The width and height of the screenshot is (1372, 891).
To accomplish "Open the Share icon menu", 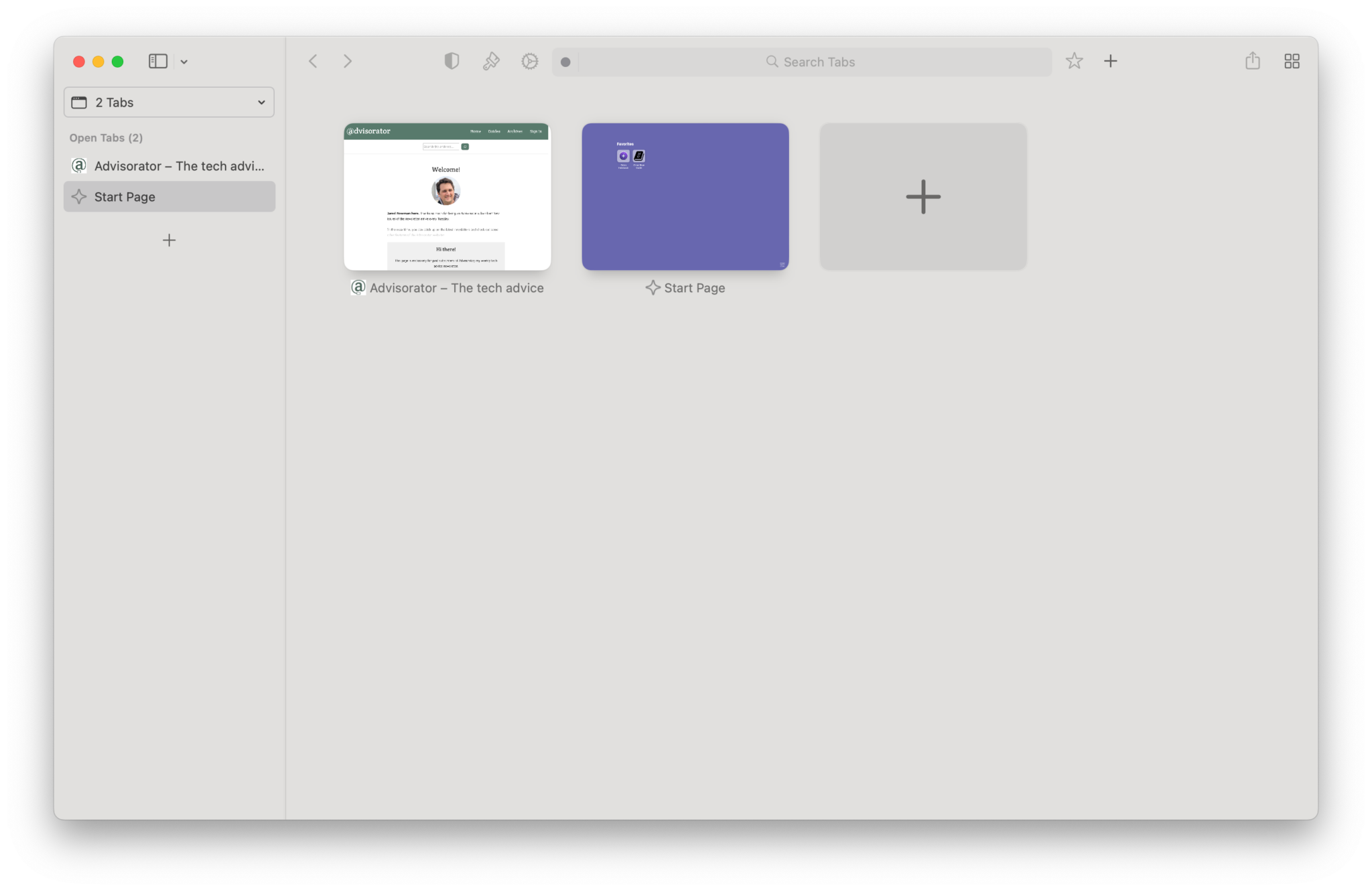I will click(x=1252, y=62).
